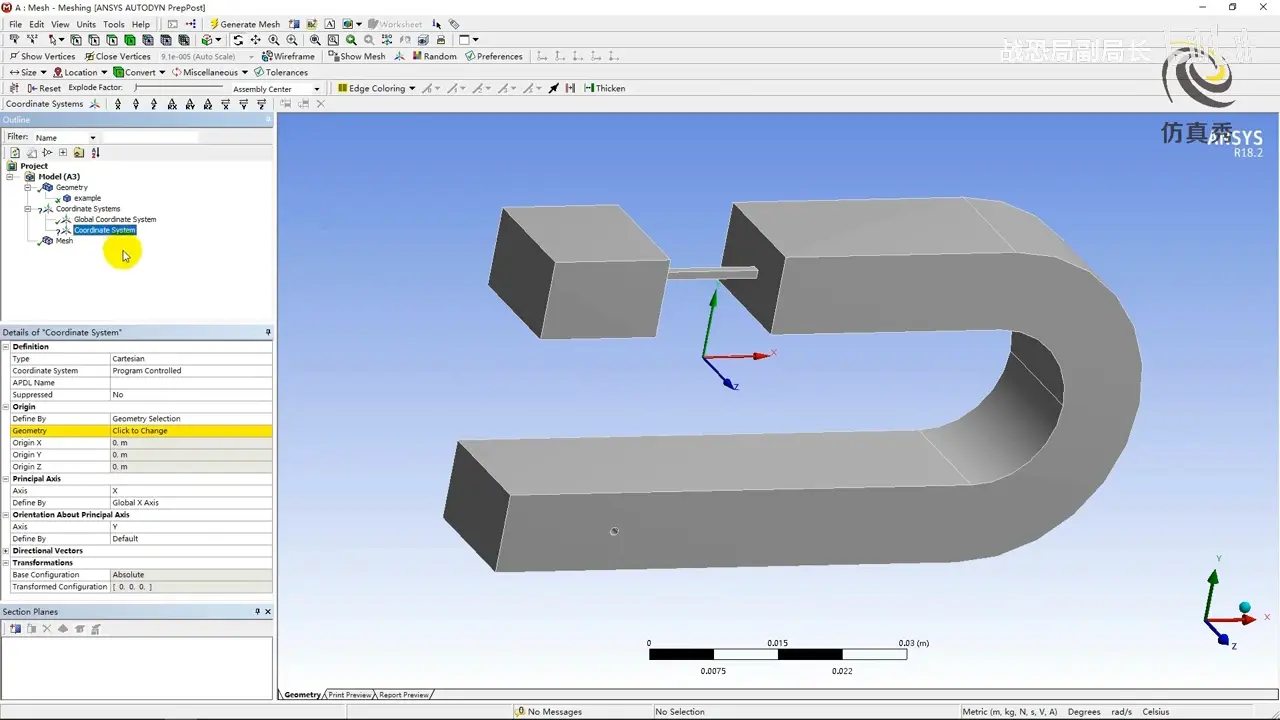
Task: Click the sort alphabetically icon in Outline
Action: (x=95, y=153)
